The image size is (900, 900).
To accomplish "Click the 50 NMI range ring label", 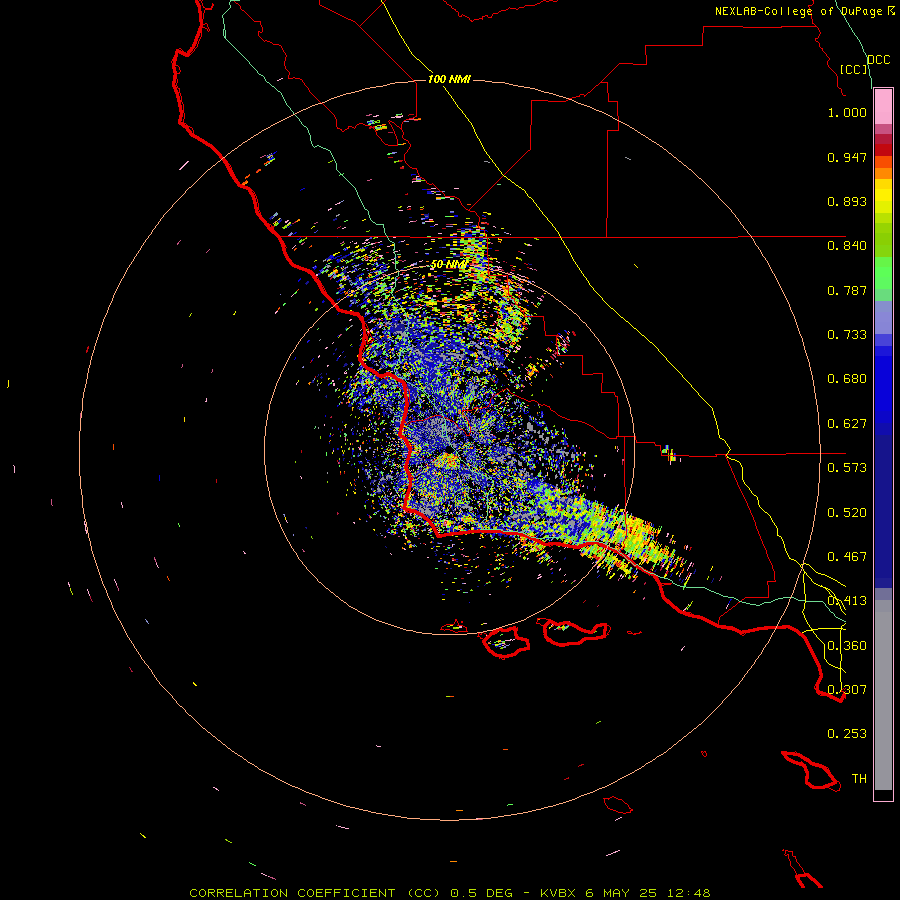I will pyautogui.click(x=449, y=265).
